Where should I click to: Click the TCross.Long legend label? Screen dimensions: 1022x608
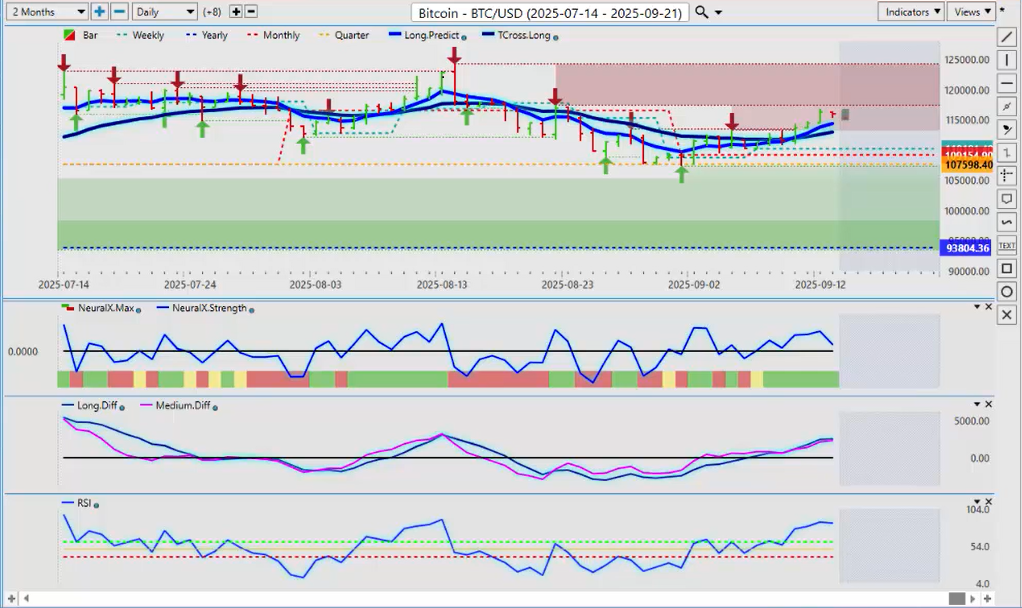[x=524, y=35]
